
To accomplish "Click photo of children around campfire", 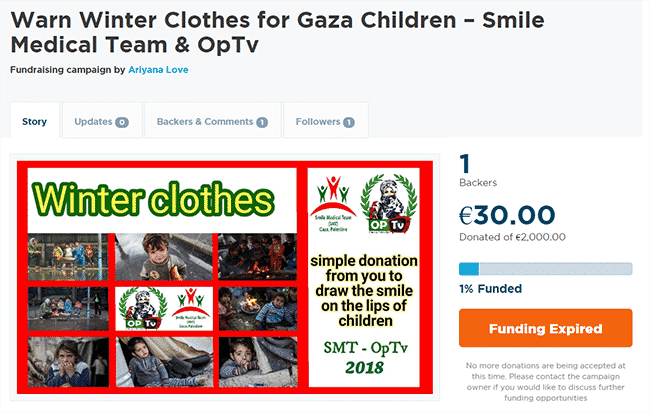I will (x=258, y=257).
